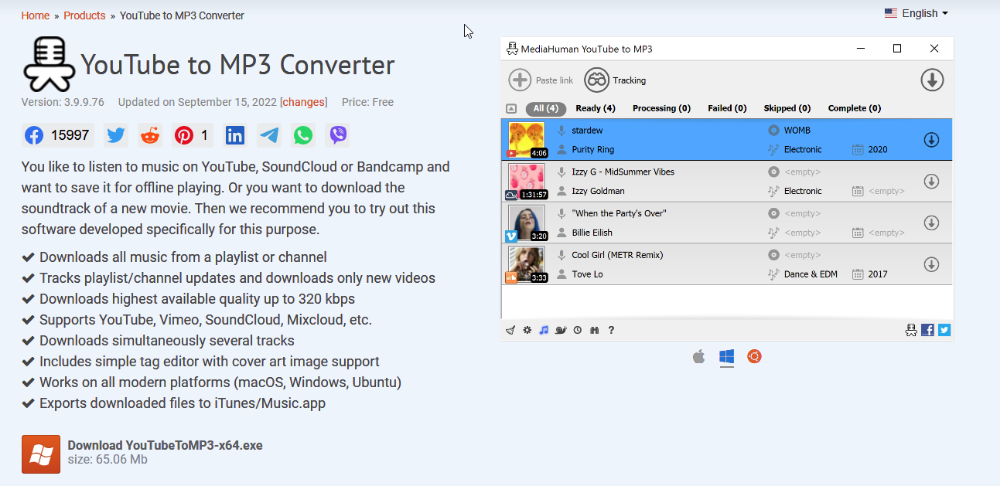Viewport: 1000px width, 486px height.
Task: Click the Paste link plus icon
Action: pos(520,80)
